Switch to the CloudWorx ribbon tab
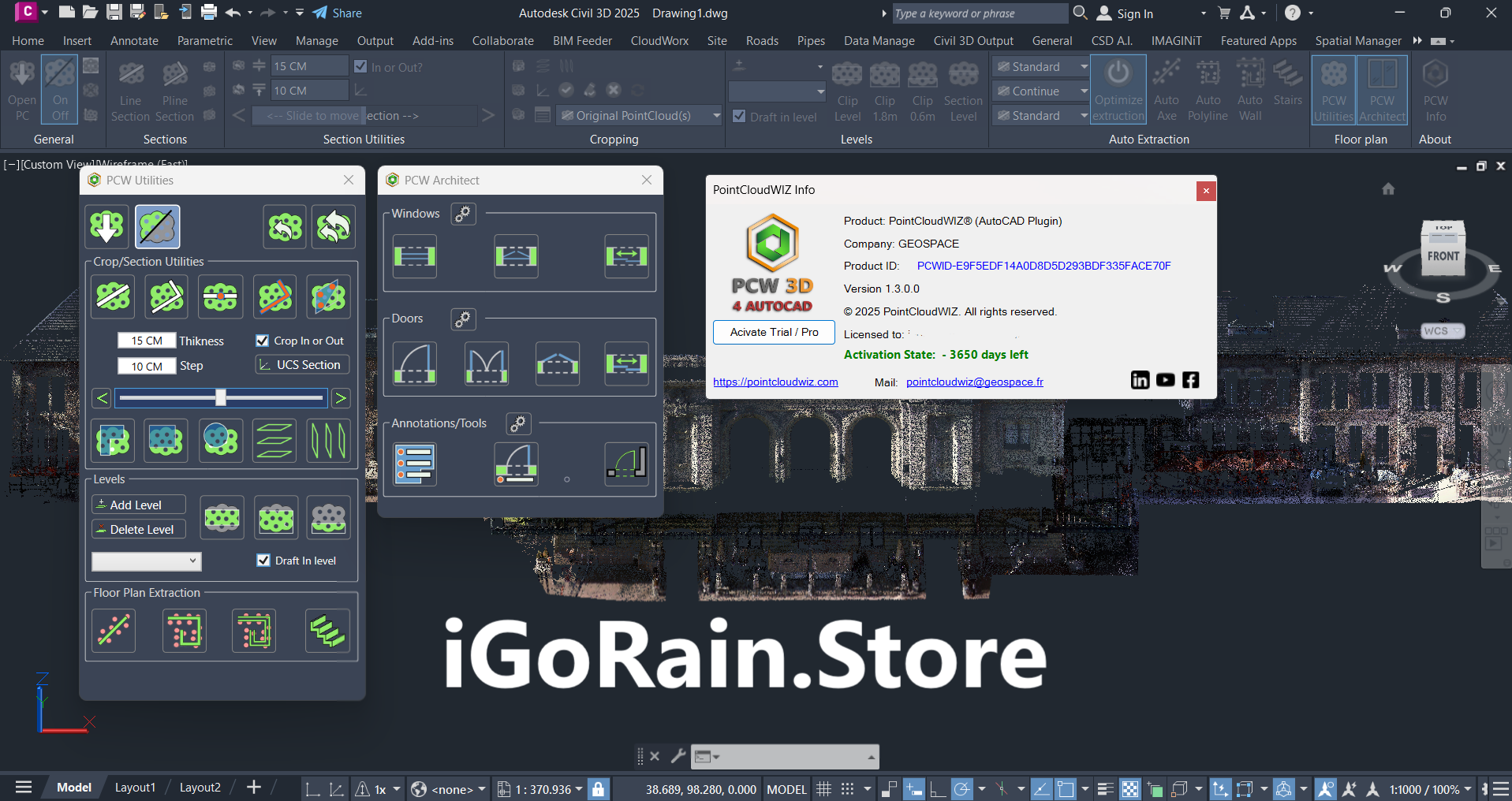 coord(659,40)
